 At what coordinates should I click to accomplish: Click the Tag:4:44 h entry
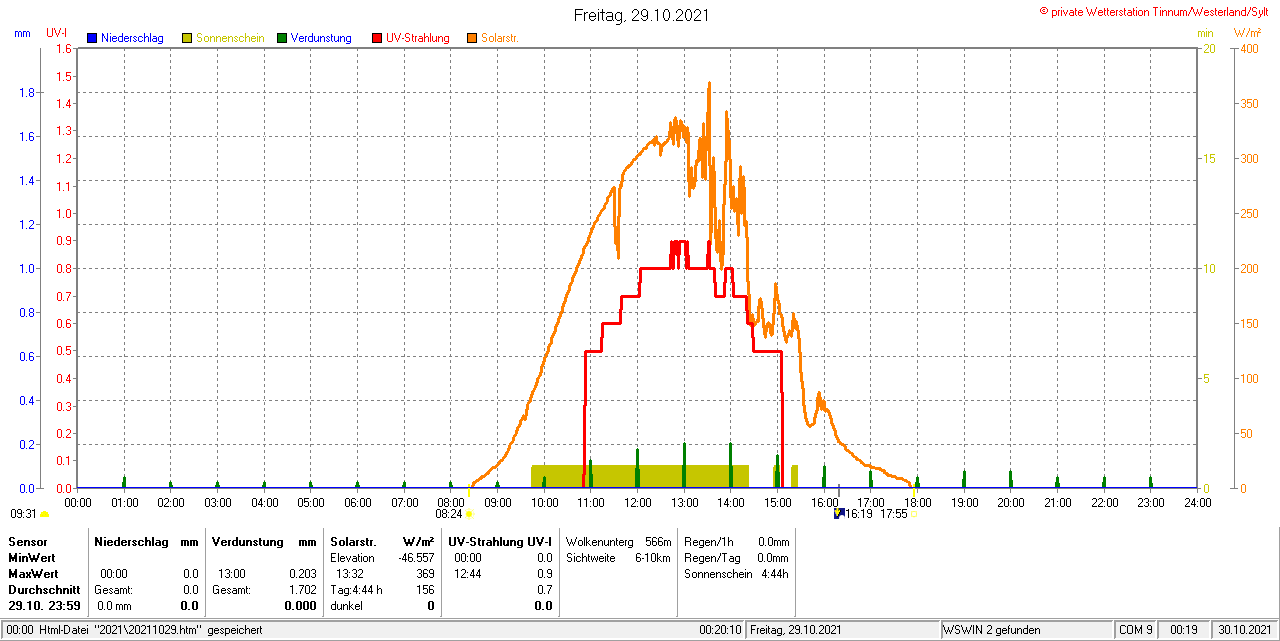356,590
